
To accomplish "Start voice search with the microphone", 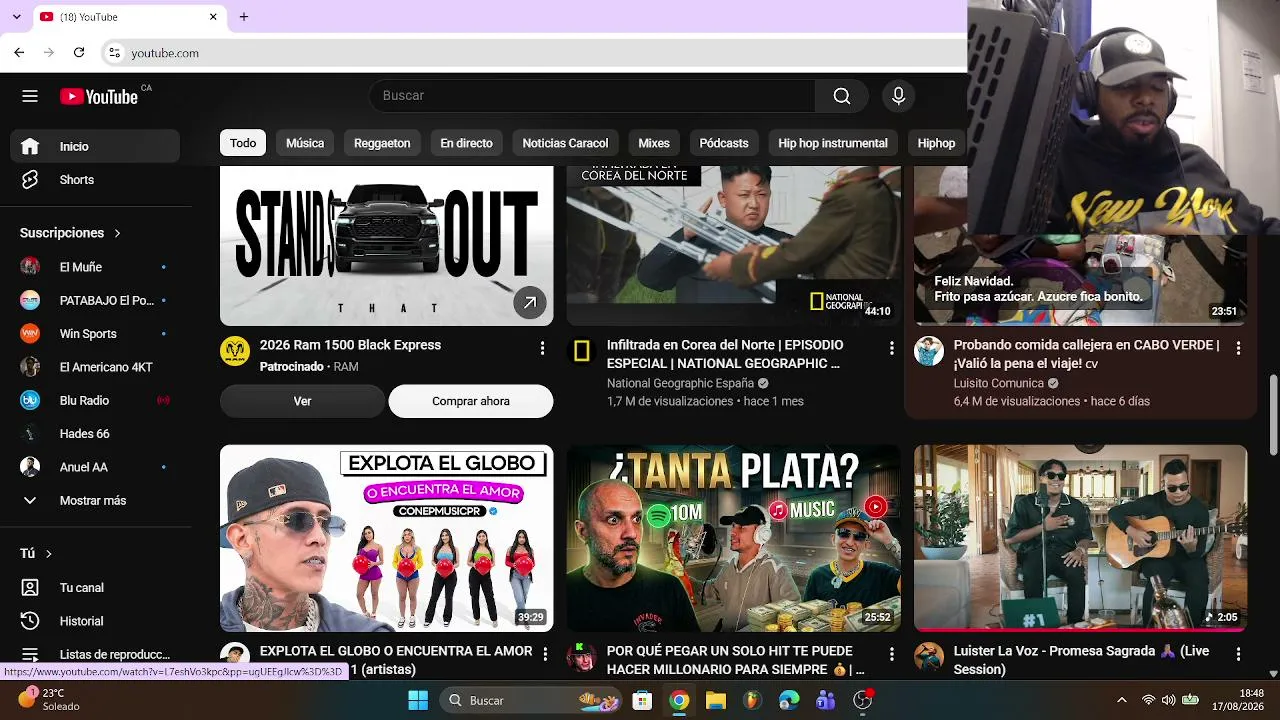I will point(898,96).
